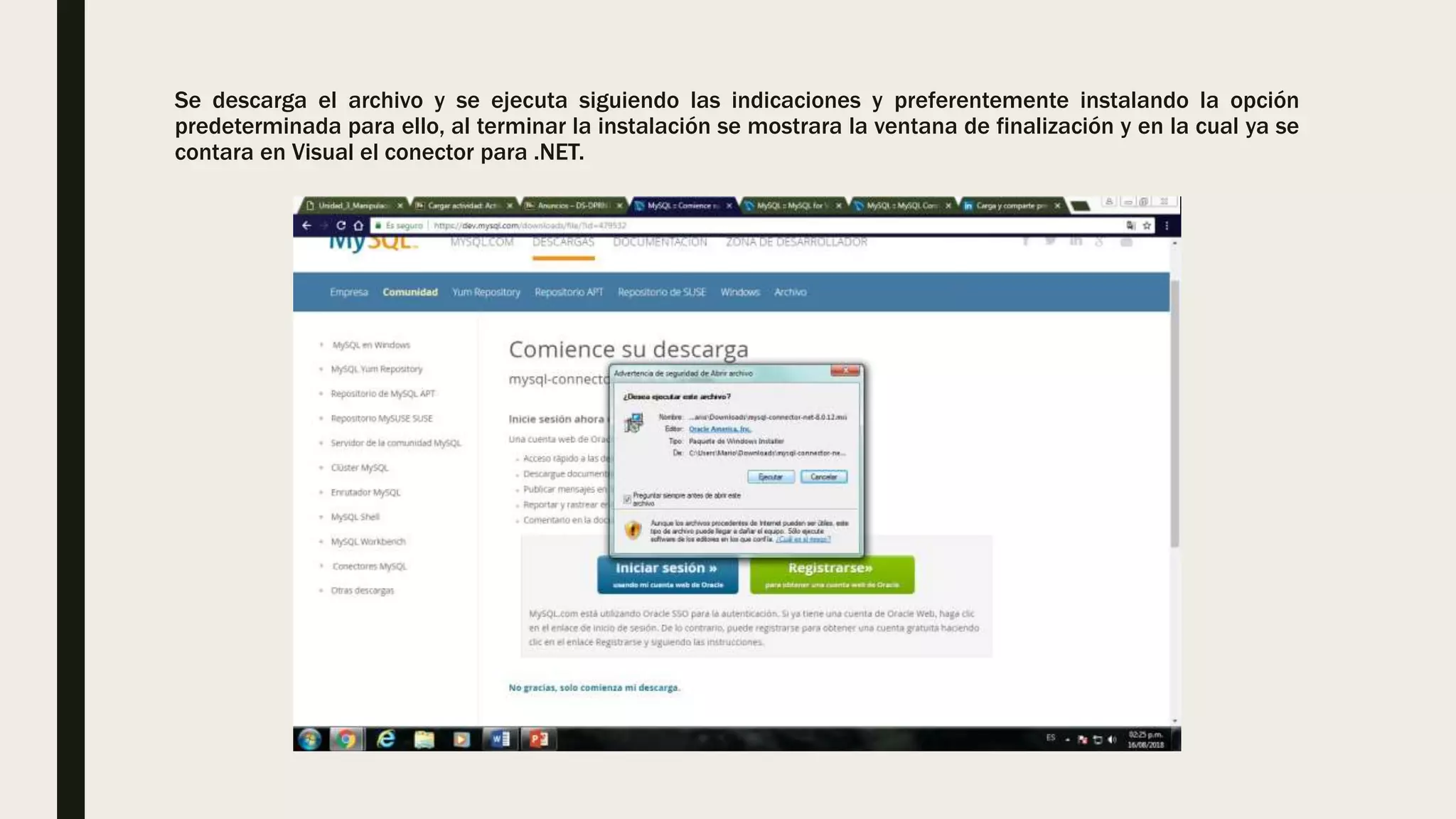Select Repositorio APT in blue bar

point(569,292)
